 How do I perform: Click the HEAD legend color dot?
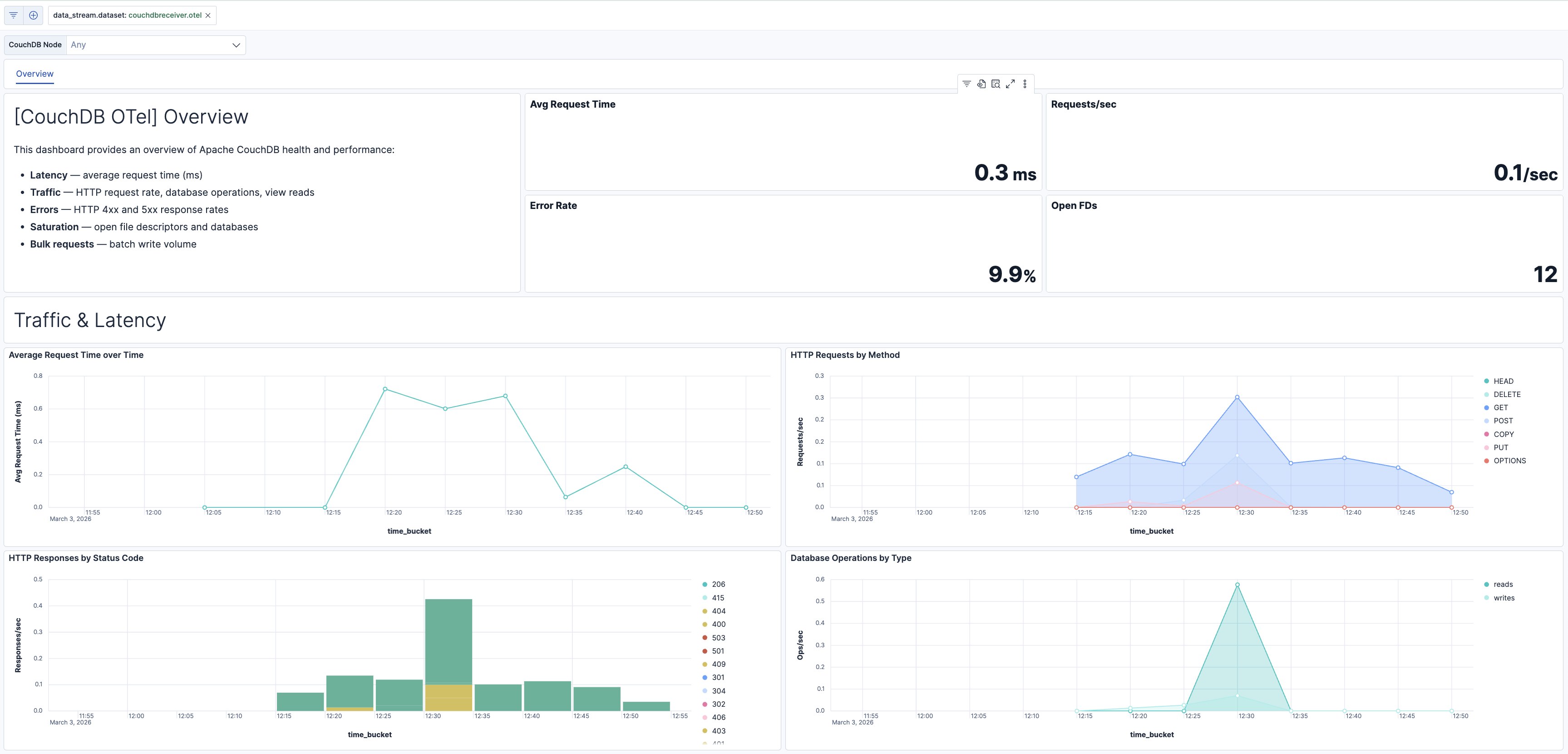(1488, 381)
